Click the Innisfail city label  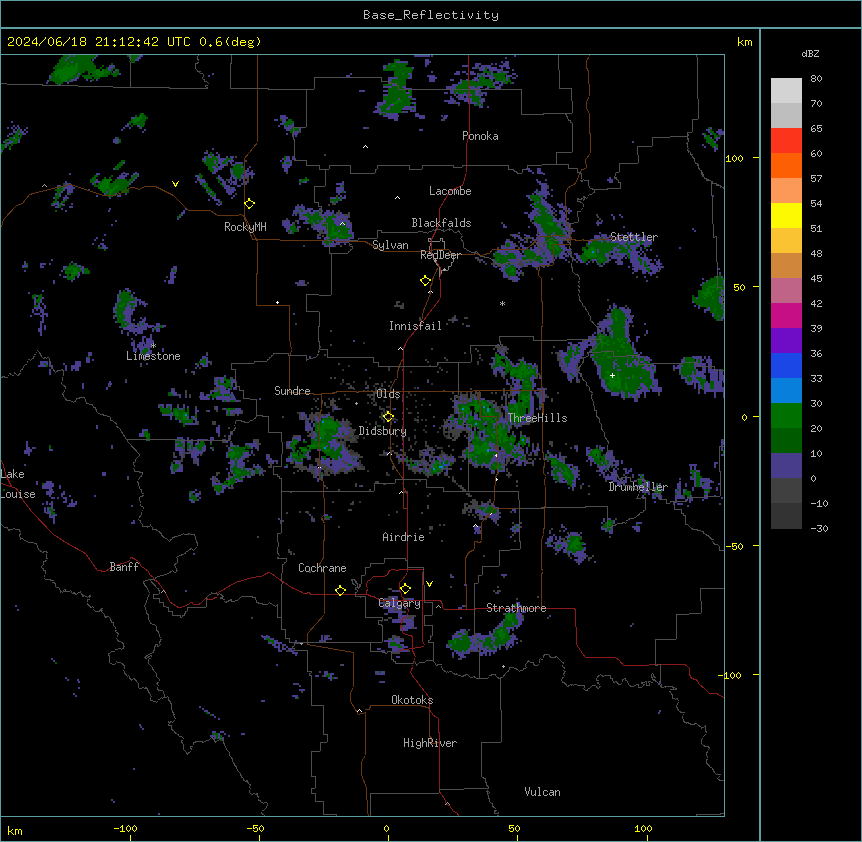point(415,326)
